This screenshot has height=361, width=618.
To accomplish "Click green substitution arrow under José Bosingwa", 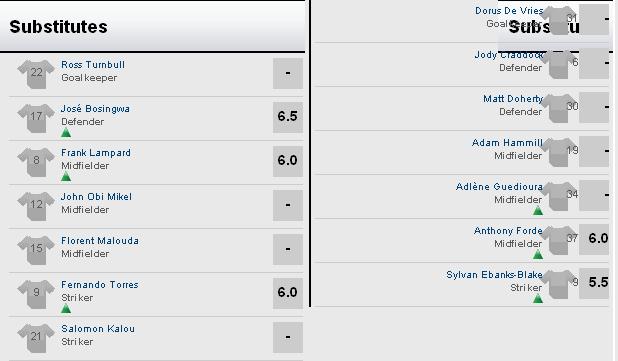I will [66, 133].
